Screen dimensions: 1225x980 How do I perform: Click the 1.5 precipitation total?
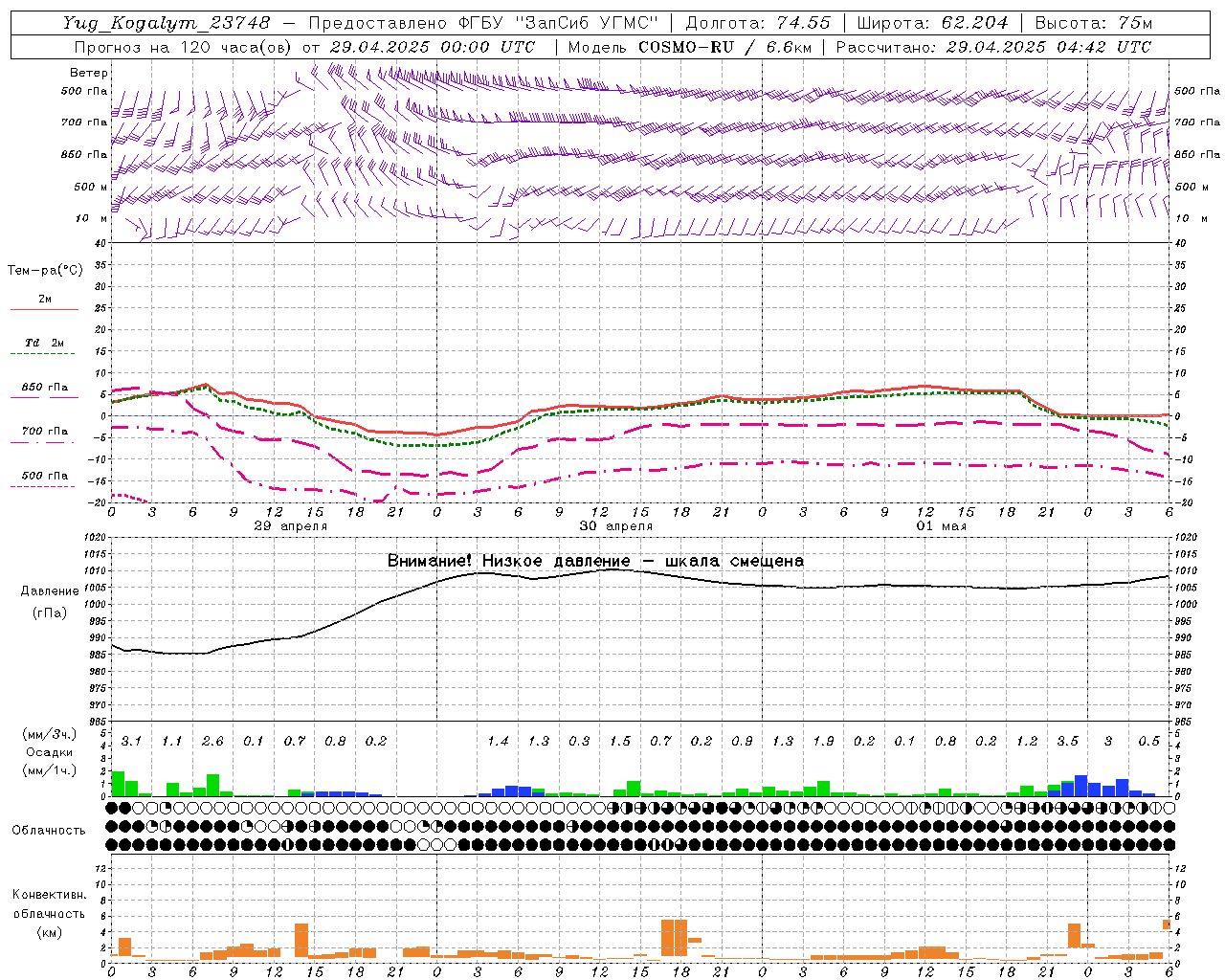click(620, 741)
